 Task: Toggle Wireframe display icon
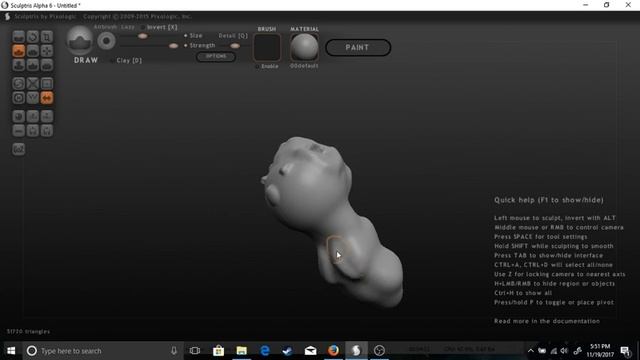pyautogui.click(x=33, y=98)
